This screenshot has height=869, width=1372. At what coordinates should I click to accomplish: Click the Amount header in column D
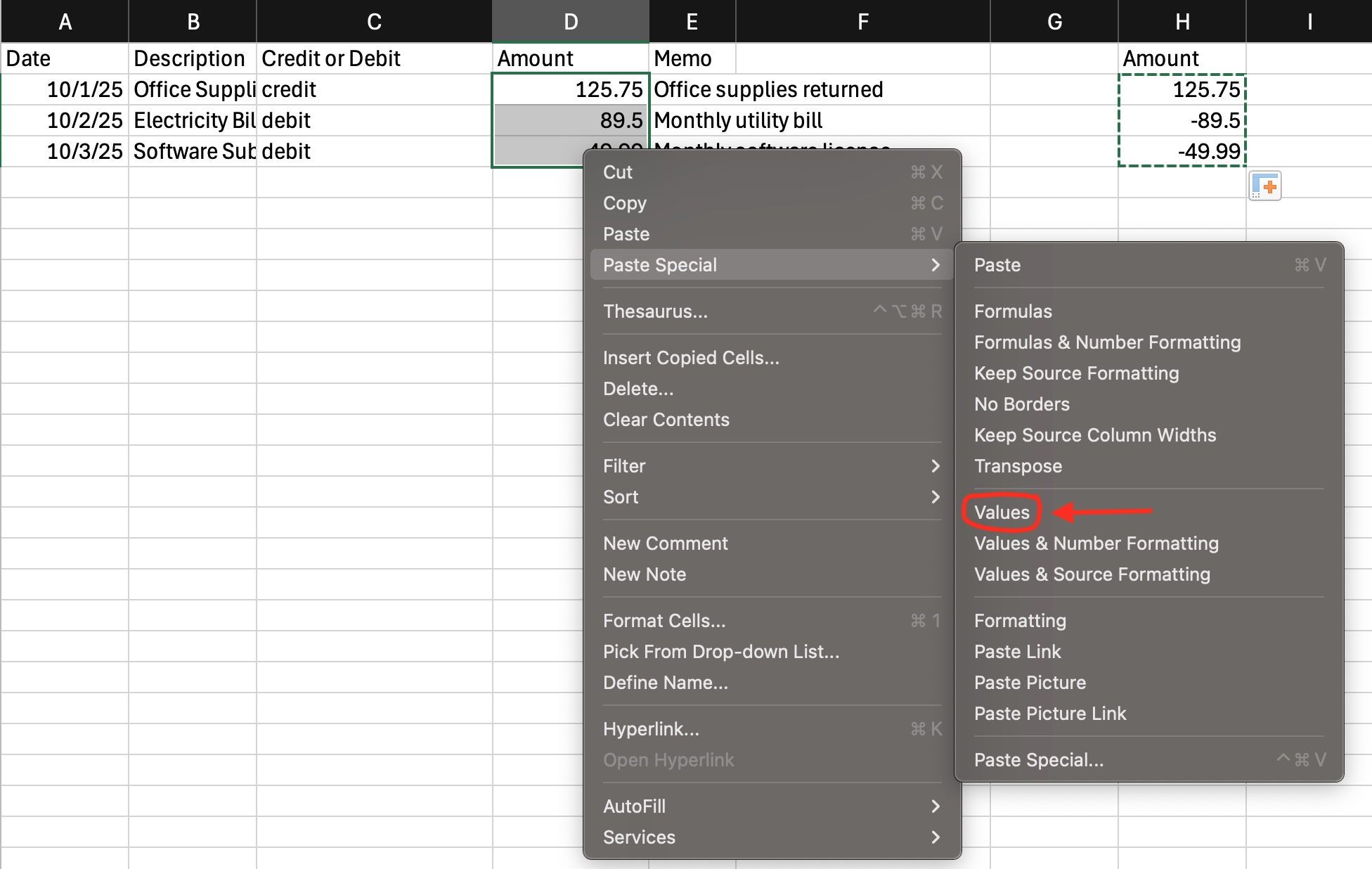(571, 58)
